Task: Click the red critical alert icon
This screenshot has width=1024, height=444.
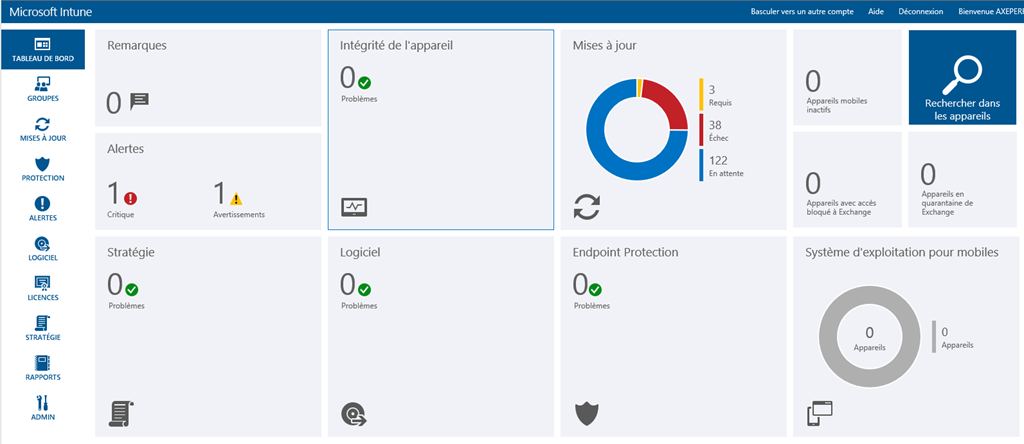Action: click(131, 198)
